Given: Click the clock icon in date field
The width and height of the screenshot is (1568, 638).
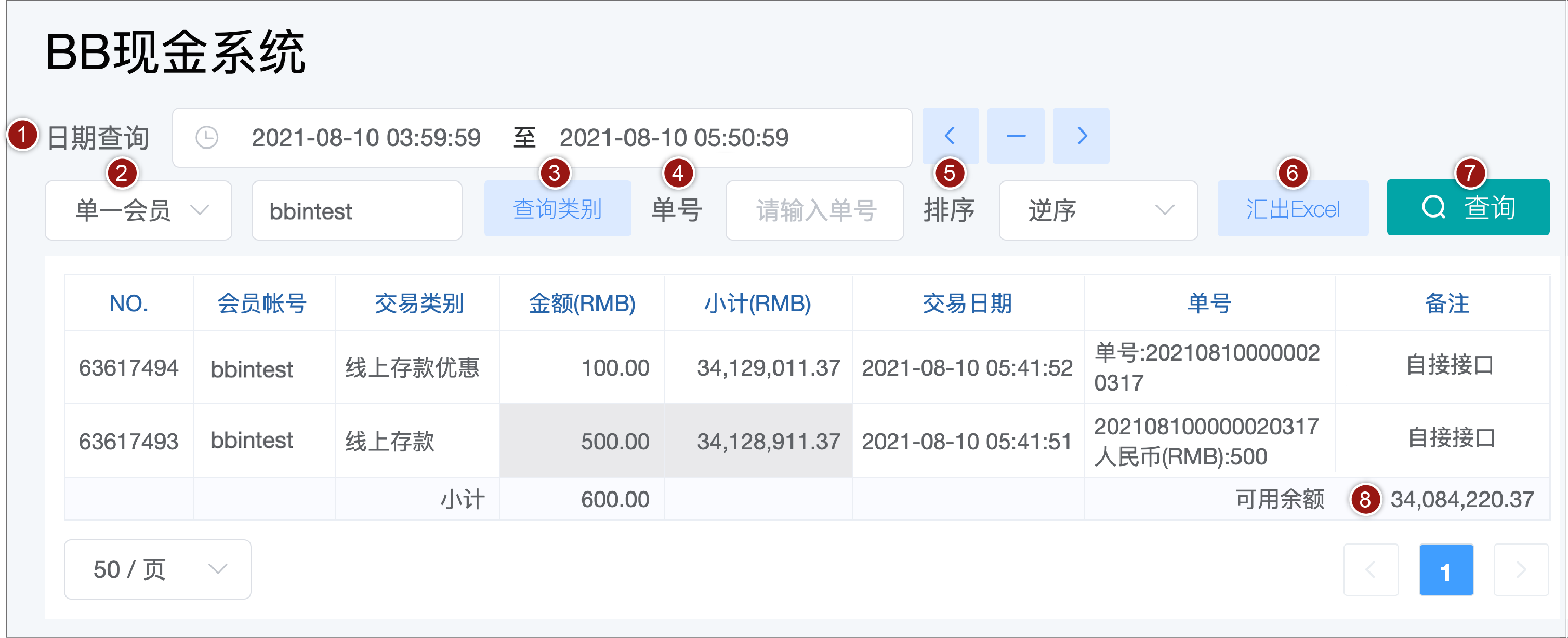Looking at the screenshot, I should [206, 138].
